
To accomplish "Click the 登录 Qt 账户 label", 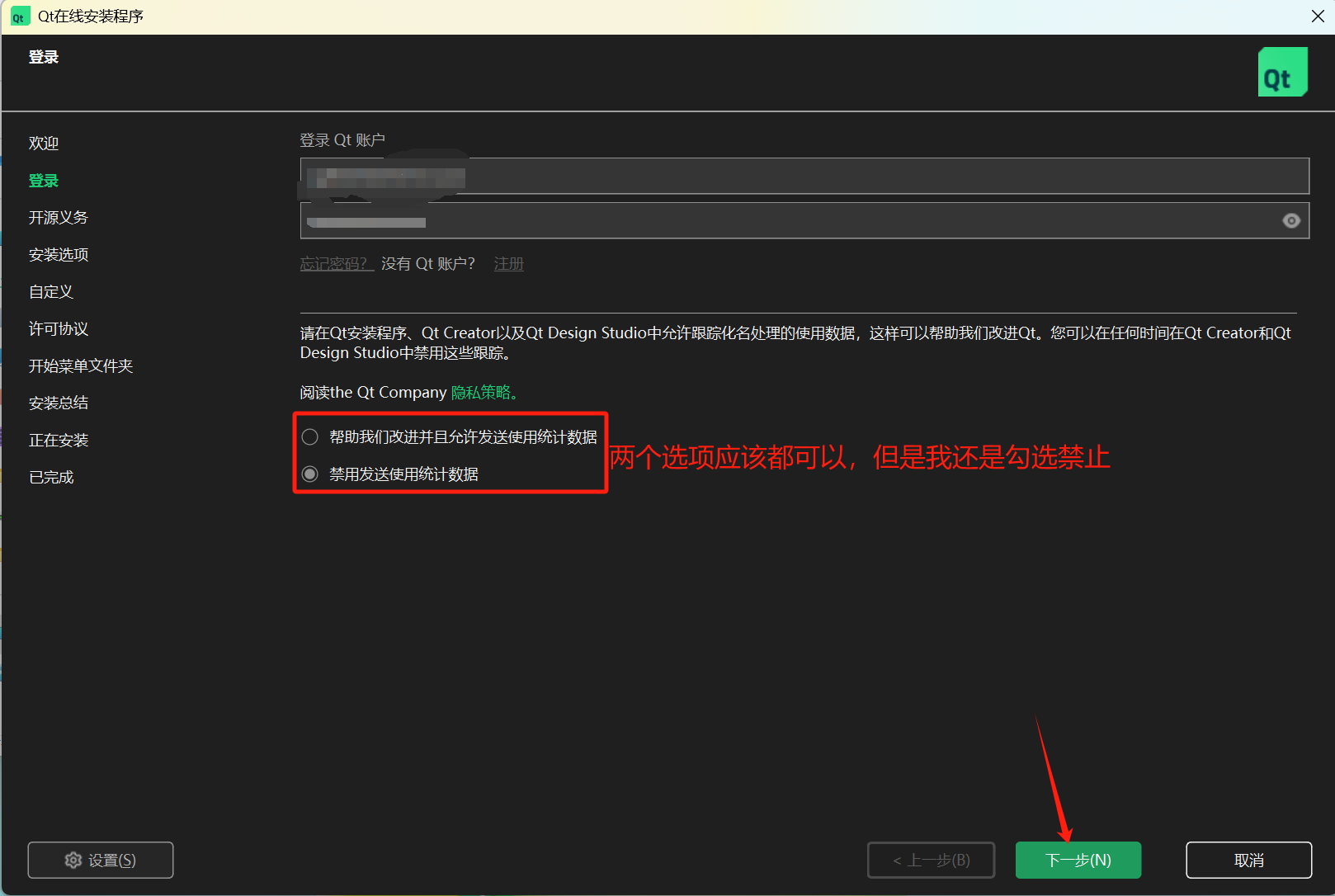I will tap(342, 140).
